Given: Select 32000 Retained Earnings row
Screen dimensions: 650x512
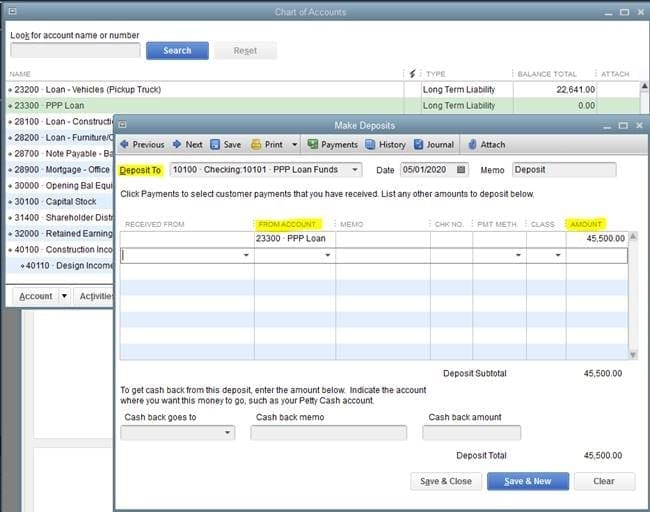Looking at the screenshot, I should point(60,233).
